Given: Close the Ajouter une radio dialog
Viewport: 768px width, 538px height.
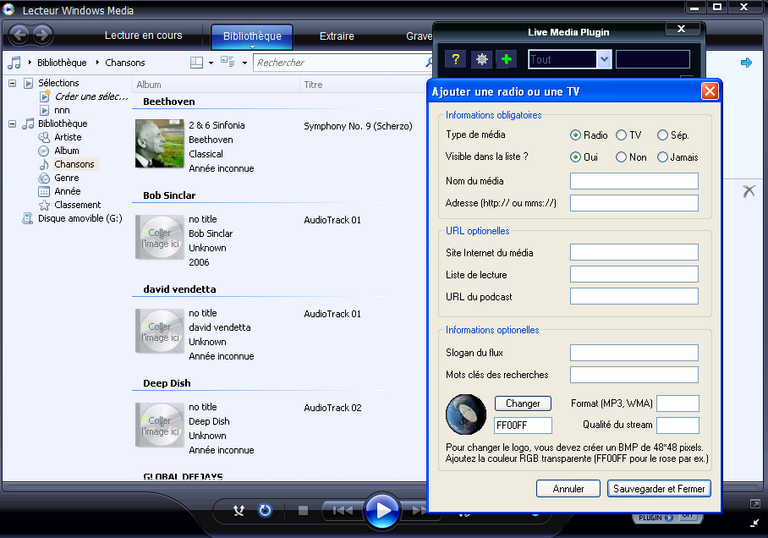Looking at the screenshot, I should [710, 91].
